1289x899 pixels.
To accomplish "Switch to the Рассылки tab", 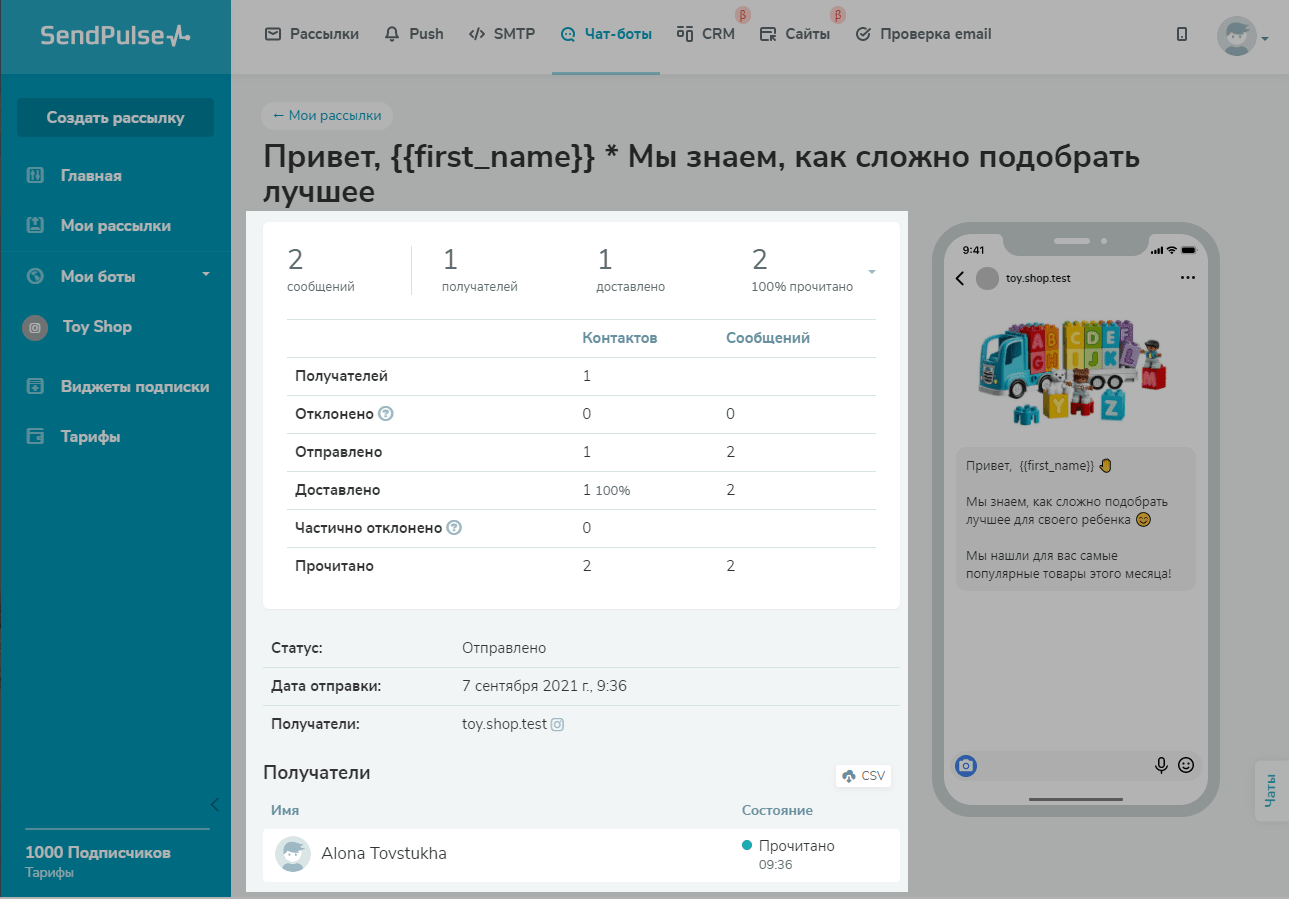I will 312,34.
